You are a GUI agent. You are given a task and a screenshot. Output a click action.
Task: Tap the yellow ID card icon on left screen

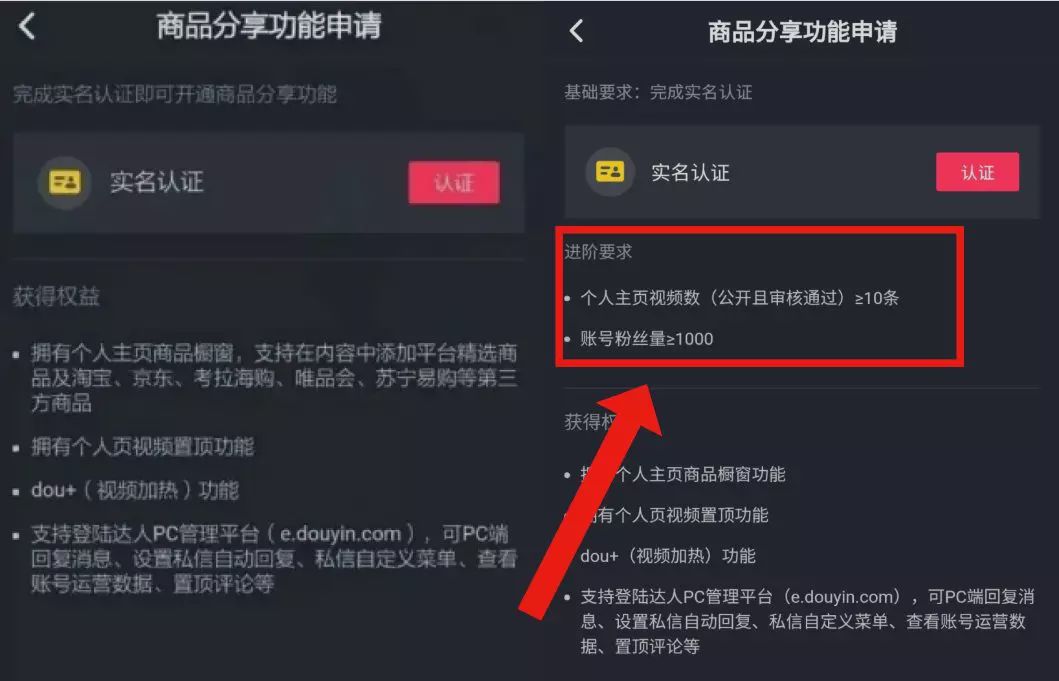click(64, 182)
